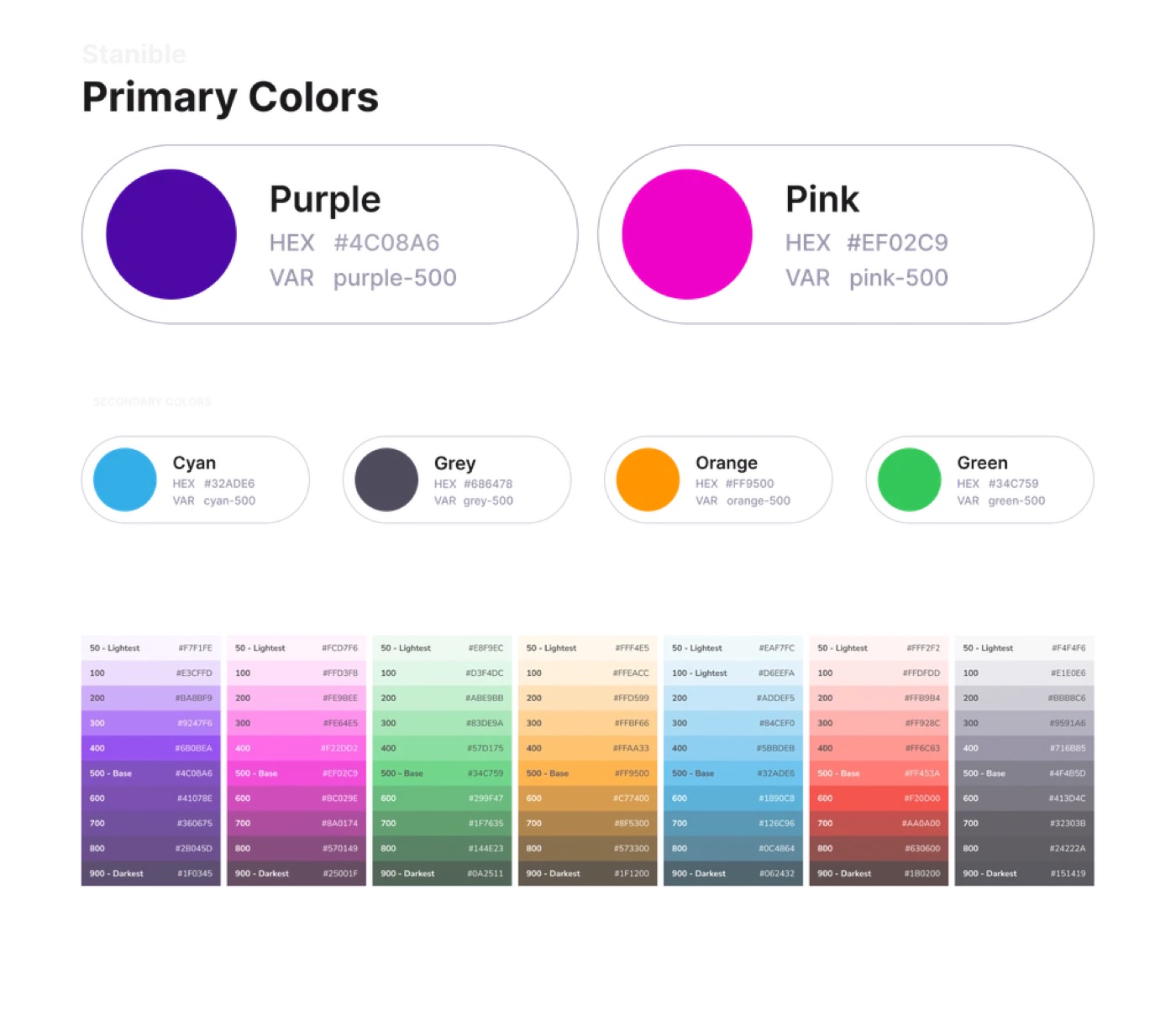Click the purple 50 - Lightest row #F7F1FE
The image size is (1176, 1026).
pyautogui.click(x=151, y=648)
